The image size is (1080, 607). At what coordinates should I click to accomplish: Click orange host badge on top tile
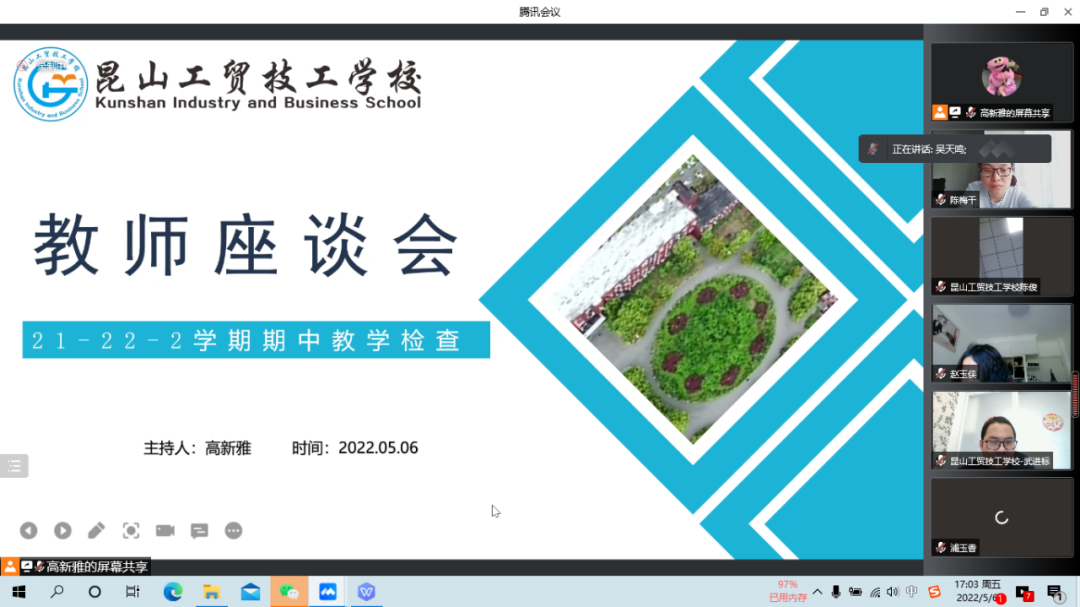(940, 112)
